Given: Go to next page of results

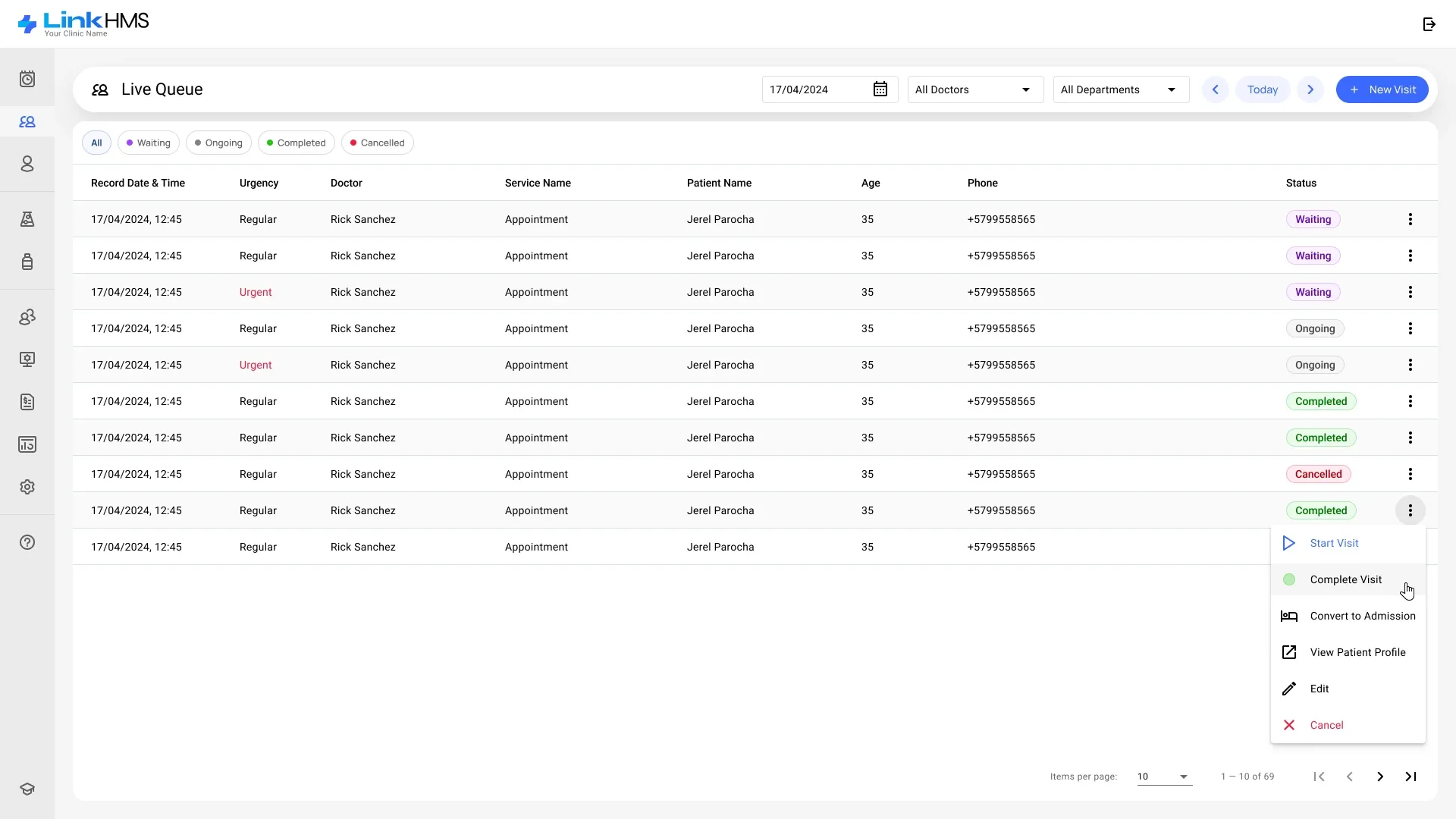Looking at the screenshot, I should pyautogui.click(x=1380, y=777).
